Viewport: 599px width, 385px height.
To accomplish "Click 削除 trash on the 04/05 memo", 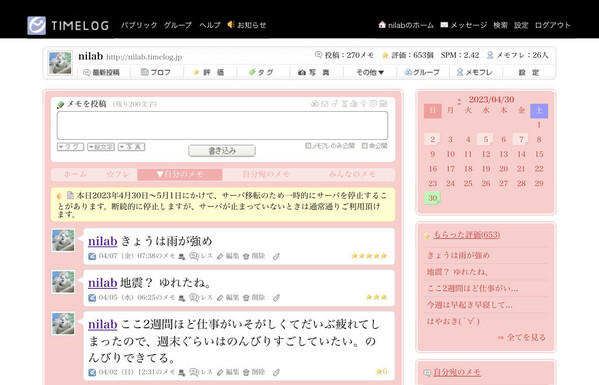I will [x=254, y=298].
